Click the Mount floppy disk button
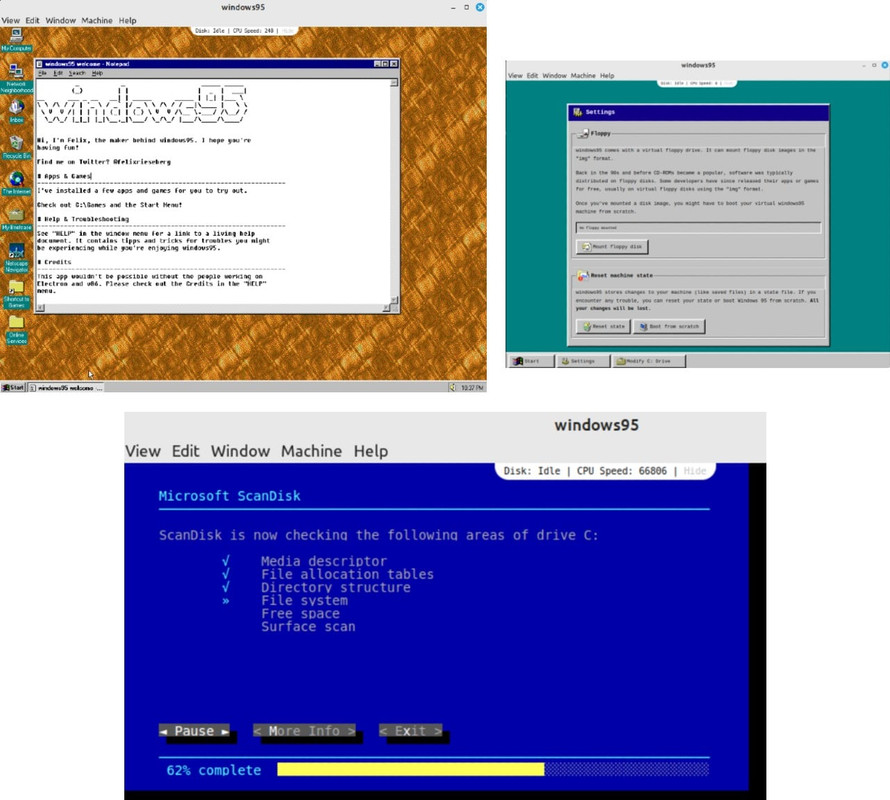Viewport: 890px width, 800px height. (x=612, y=247)
